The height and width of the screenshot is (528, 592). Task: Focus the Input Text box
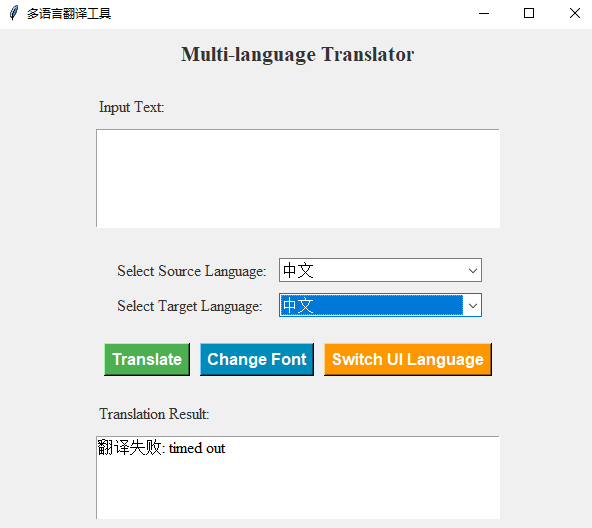point(298,178)
